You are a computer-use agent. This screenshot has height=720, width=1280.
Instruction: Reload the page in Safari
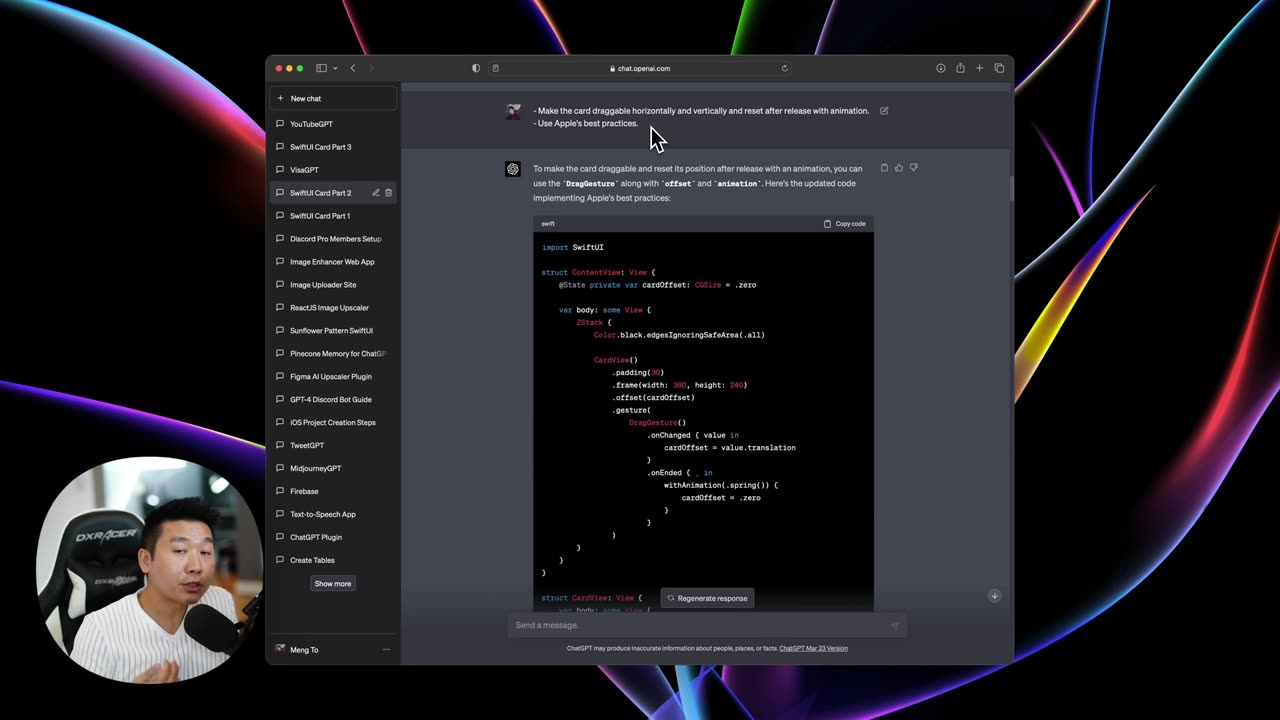coord(784,68)
